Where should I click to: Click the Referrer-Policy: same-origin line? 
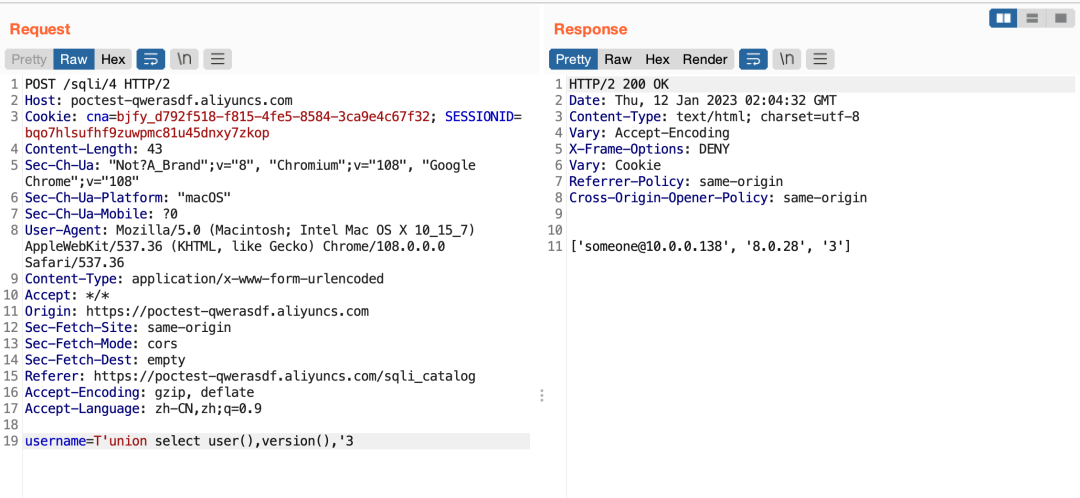[x=676, y=182]
